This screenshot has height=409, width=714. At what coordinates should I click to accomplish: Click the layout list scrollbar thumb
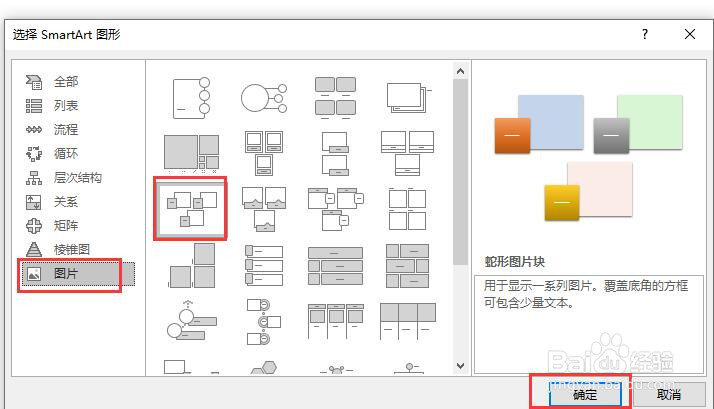point(460,172)
